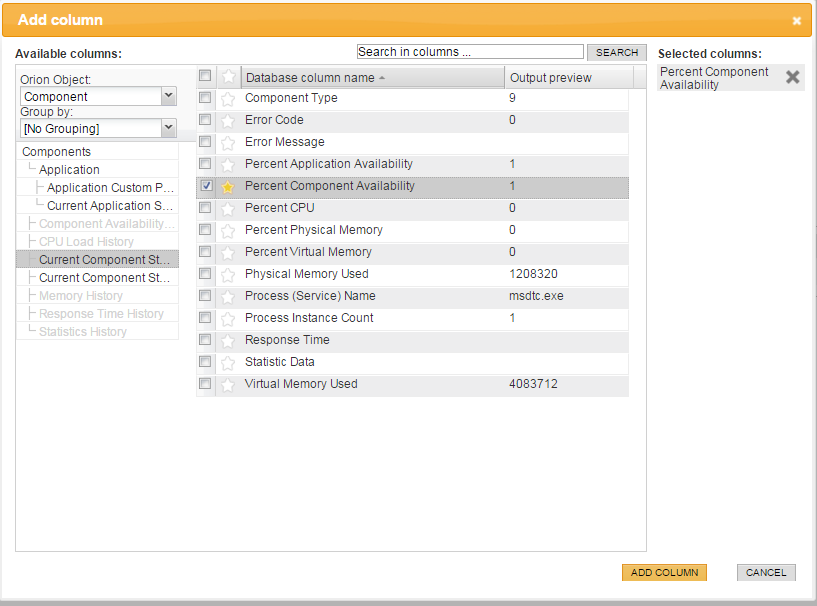Select Component Availability tree item
The image size is (817, 606).
click(x=106, y=224)
